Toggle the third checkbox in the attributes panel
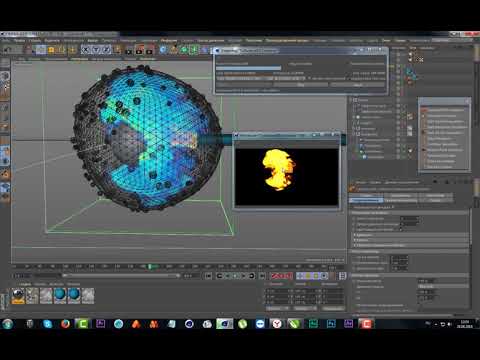The image size is (480, 360). (x=354, y=229)
